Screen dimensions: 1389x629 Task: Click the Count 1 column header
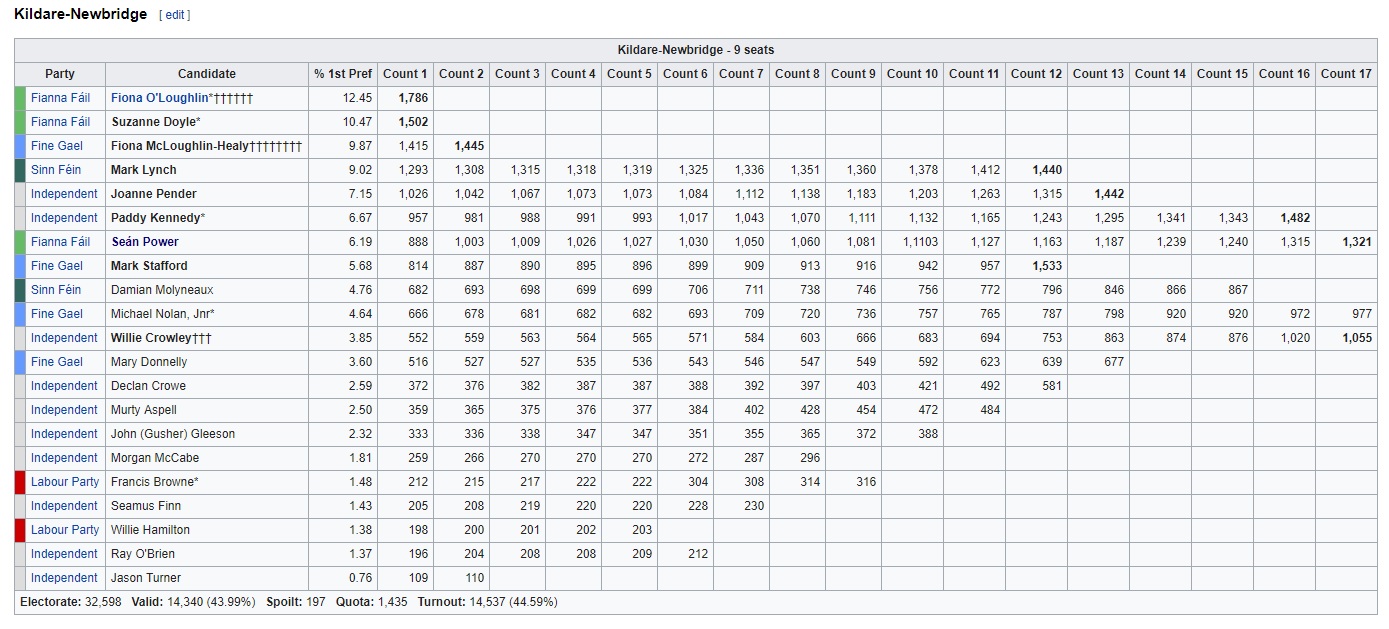(x=405, y=74)
